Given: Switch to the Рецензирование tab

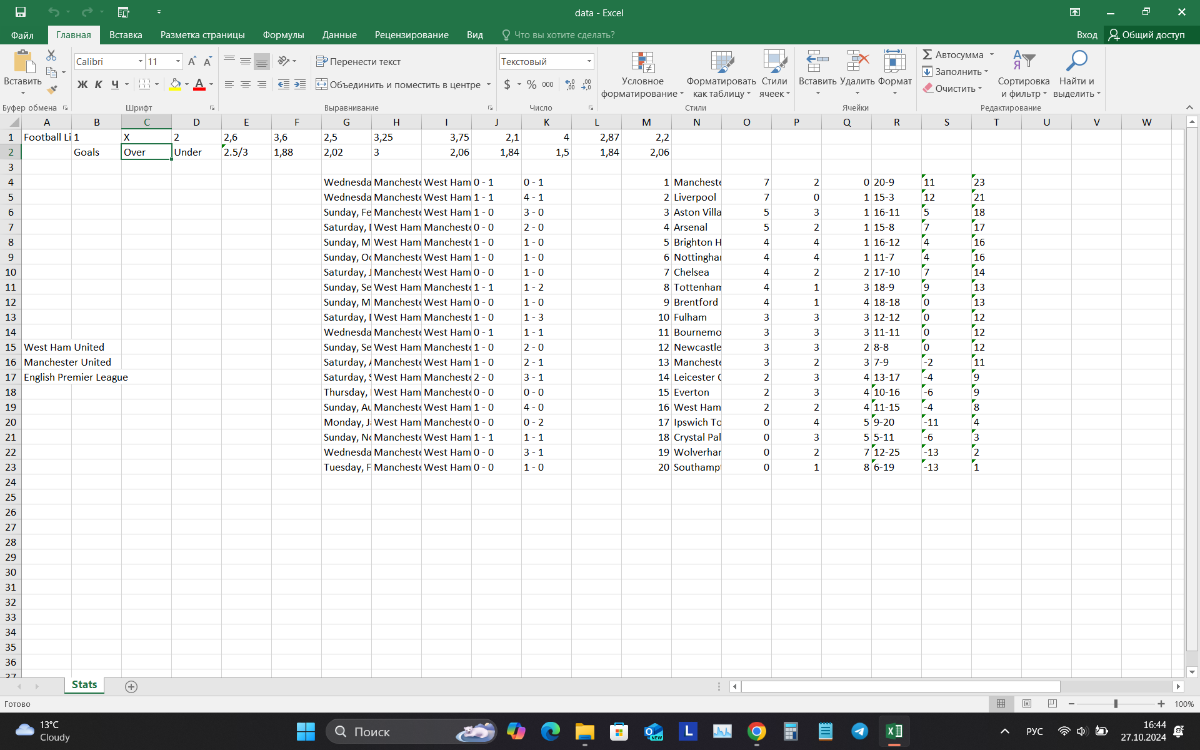Looking at the screenshot, I should click(x=412, y=34).
